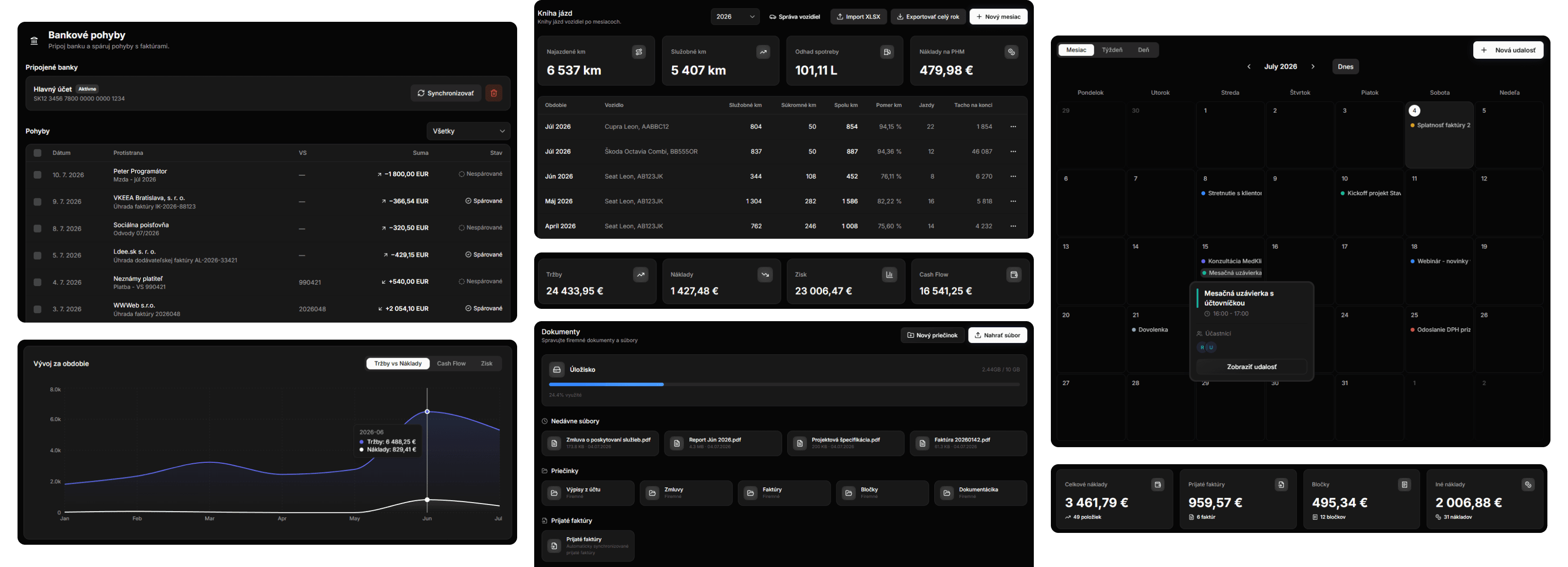Image resolution: width=1568 pixels, height=567 pixels.
Task: Click the Cash Flow wallet icon
Action: 1013,275
